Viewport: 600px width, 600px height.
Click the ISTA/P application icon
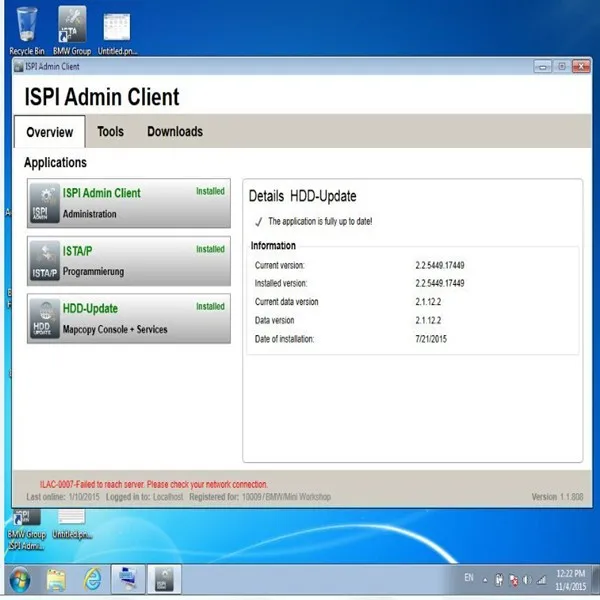[x=45, y=261]
